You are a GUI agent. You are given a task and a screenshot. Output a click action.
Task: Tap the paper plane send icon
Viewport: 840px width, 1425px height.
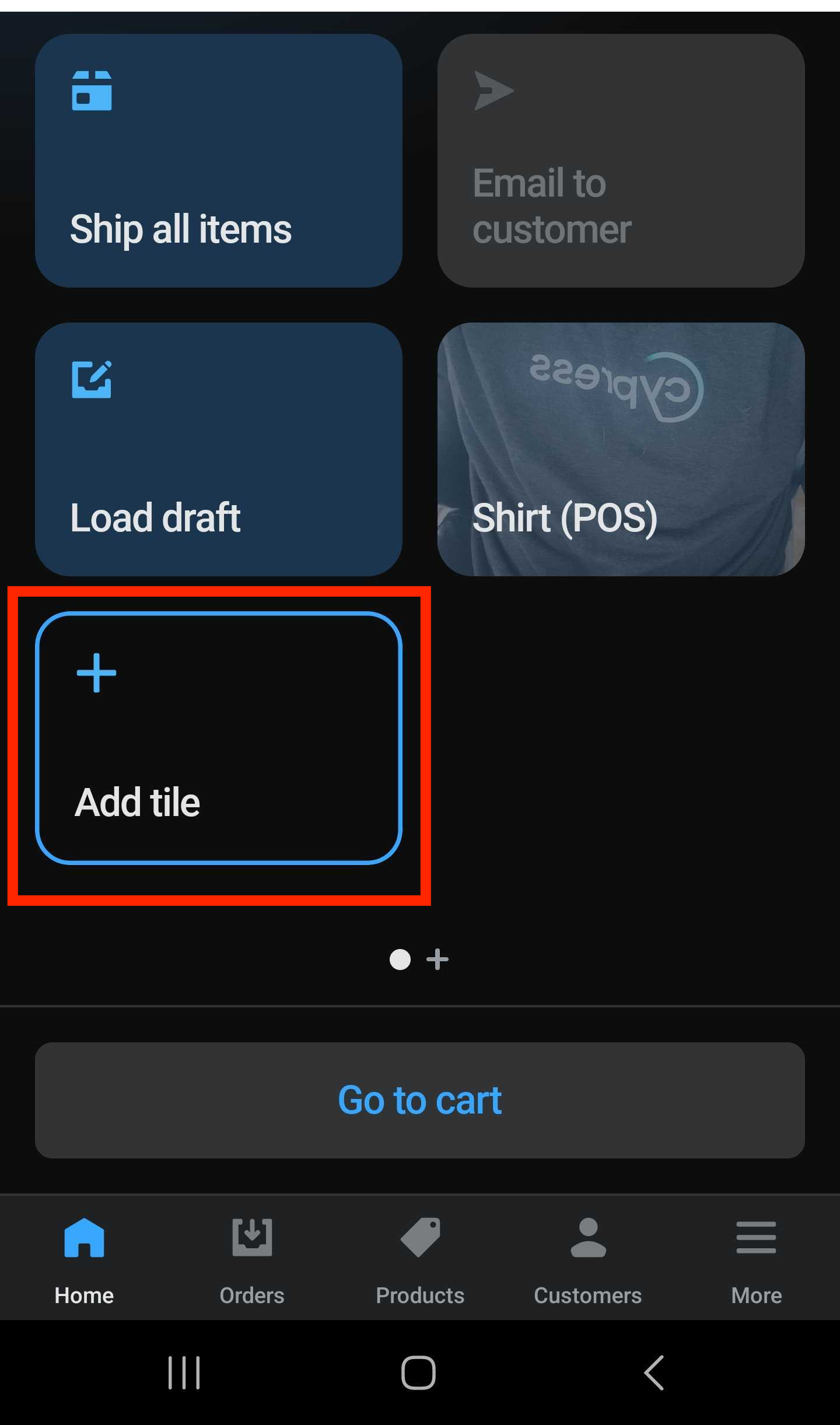(494, 90)
